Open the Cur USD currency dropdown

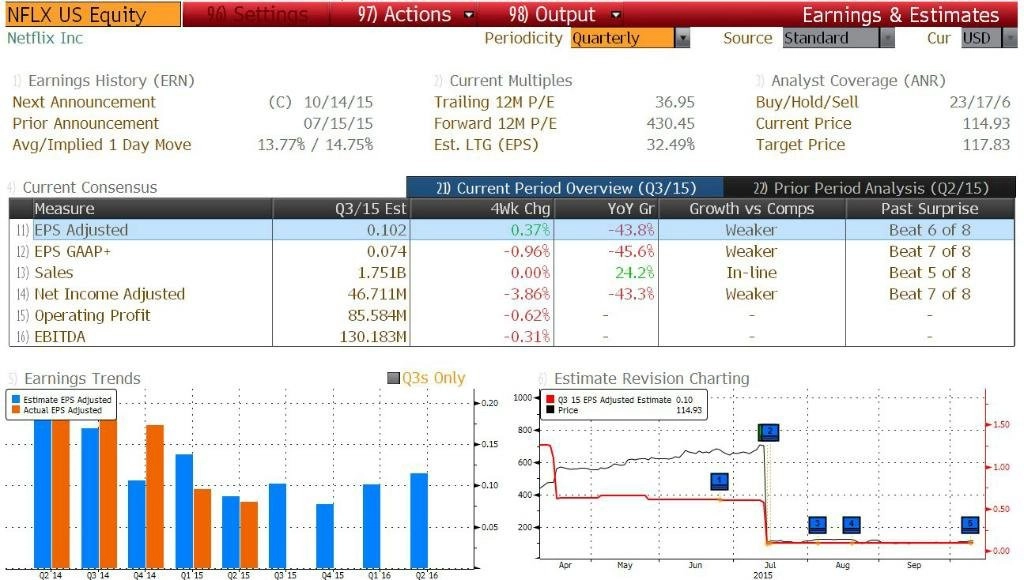981,38
